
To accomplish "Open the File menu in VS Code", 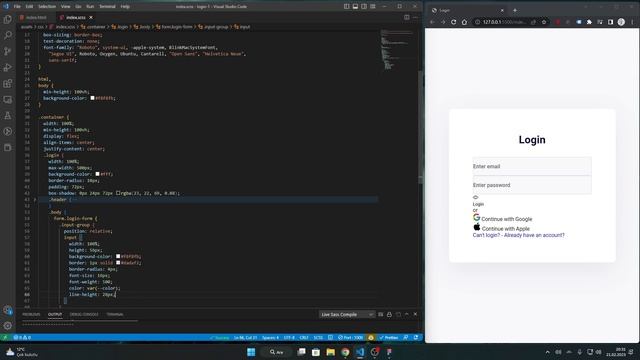I will click(x=17, y=7).
